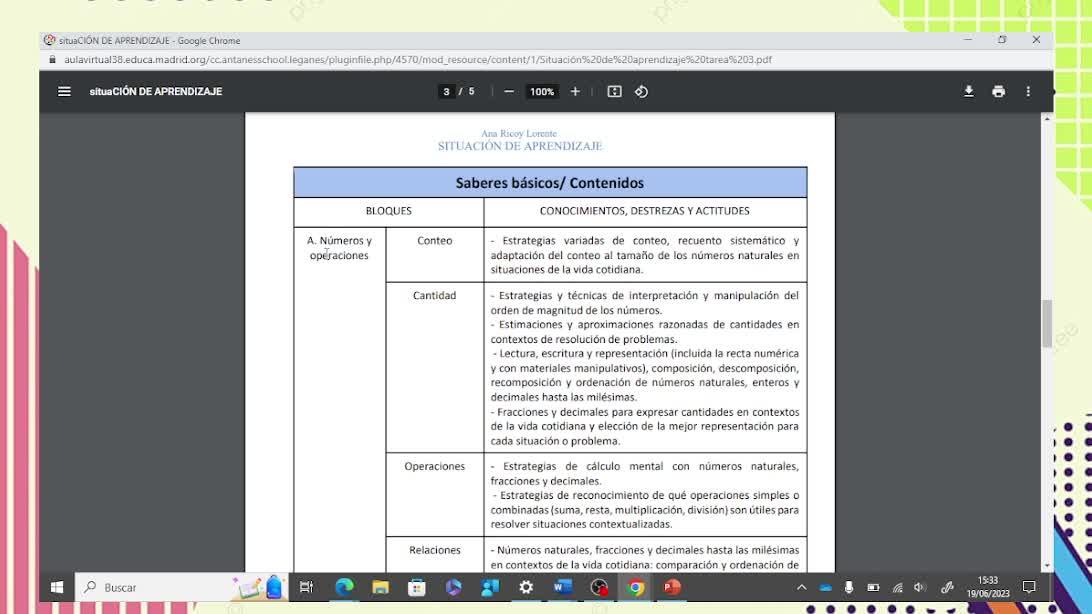Click the lock icon beside the URL
The width and height of the screenshot is (1092, 614).
point(52,60)
